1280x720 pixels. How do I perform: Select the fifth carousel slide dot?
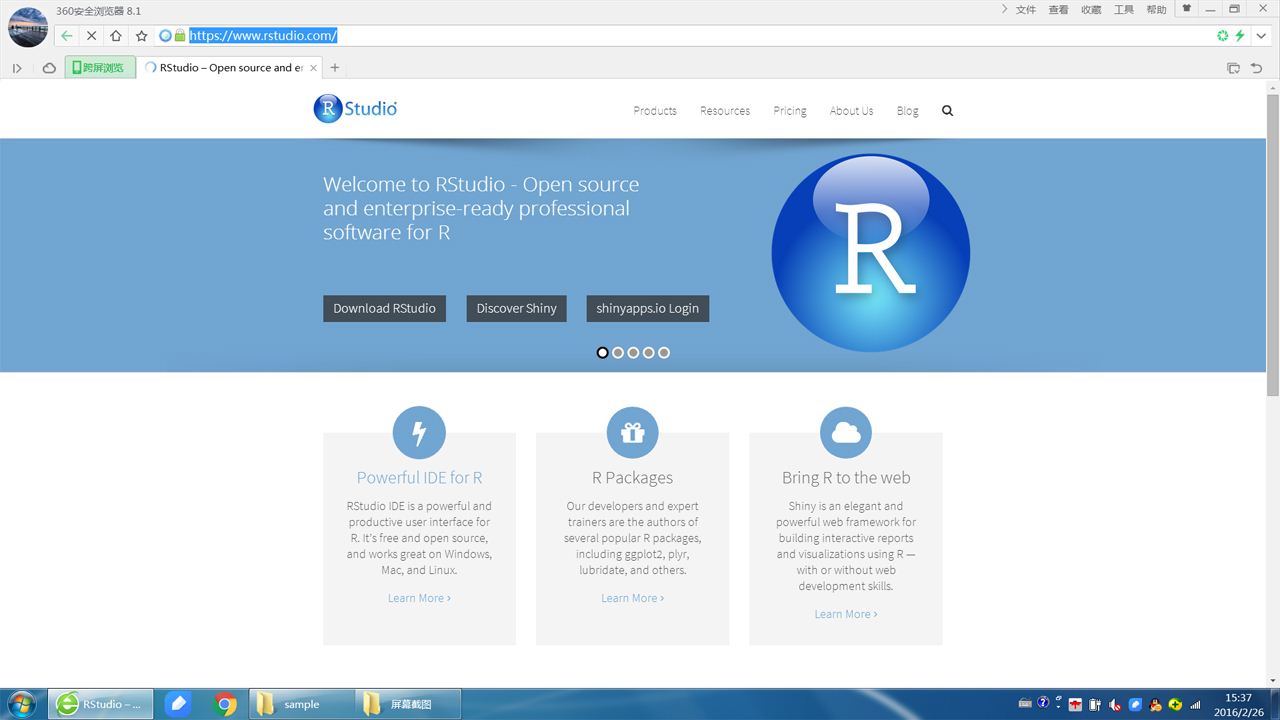tap(664, 352)
